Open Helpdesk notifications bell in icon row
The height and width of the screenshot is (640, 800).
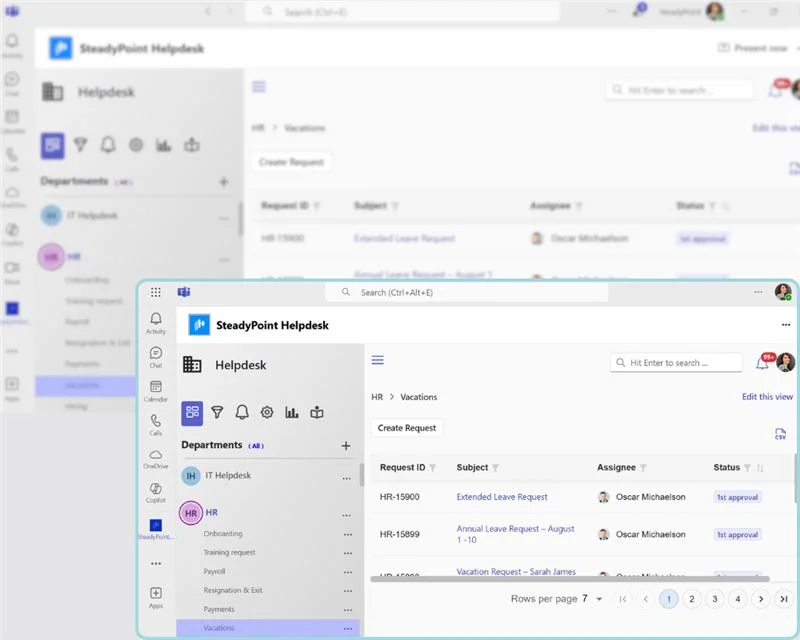coord(242,412)
